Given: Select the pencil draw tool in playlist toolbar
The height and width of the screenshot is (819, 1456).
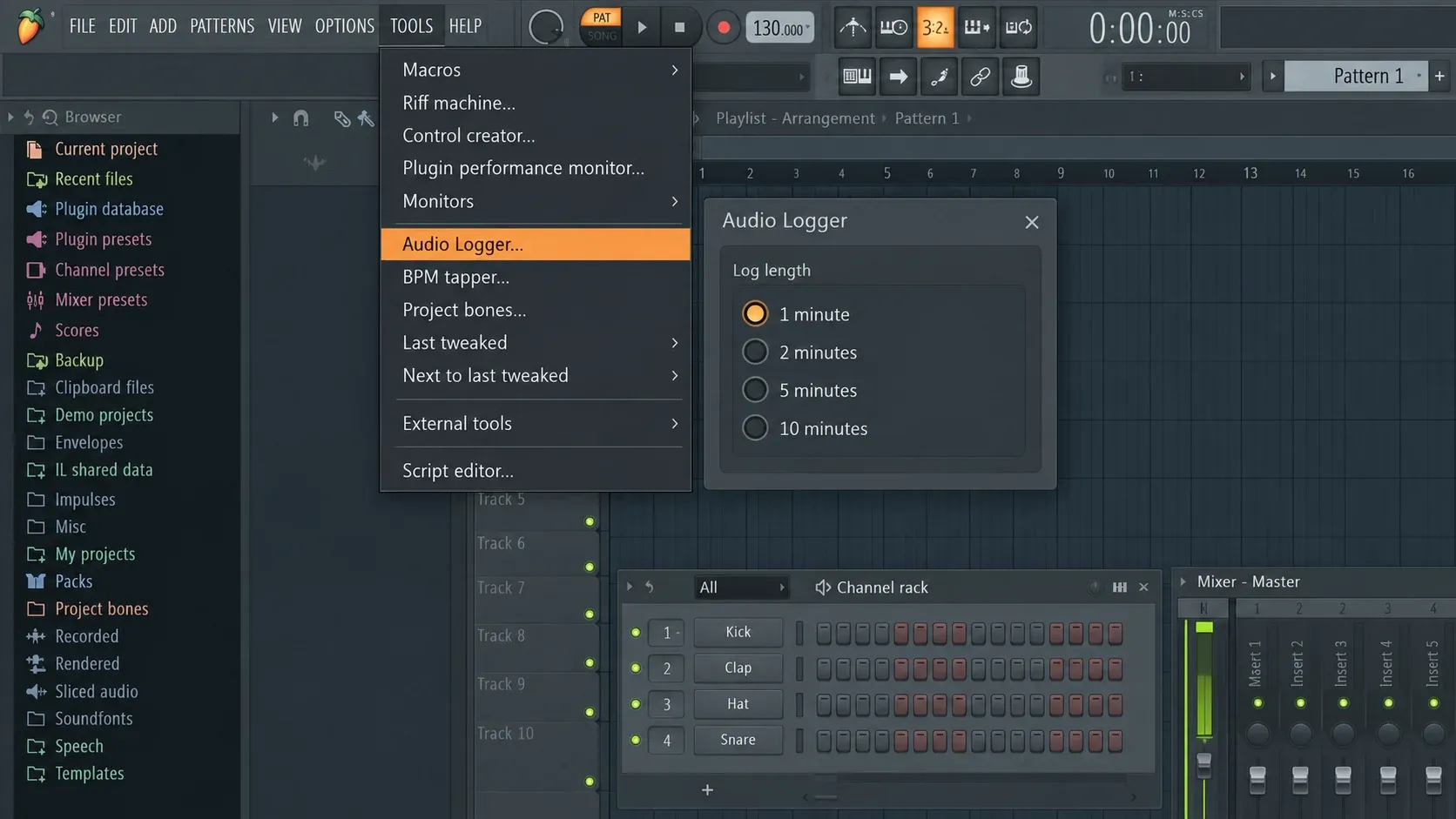Looking at the screenshot, I should 341,118.
